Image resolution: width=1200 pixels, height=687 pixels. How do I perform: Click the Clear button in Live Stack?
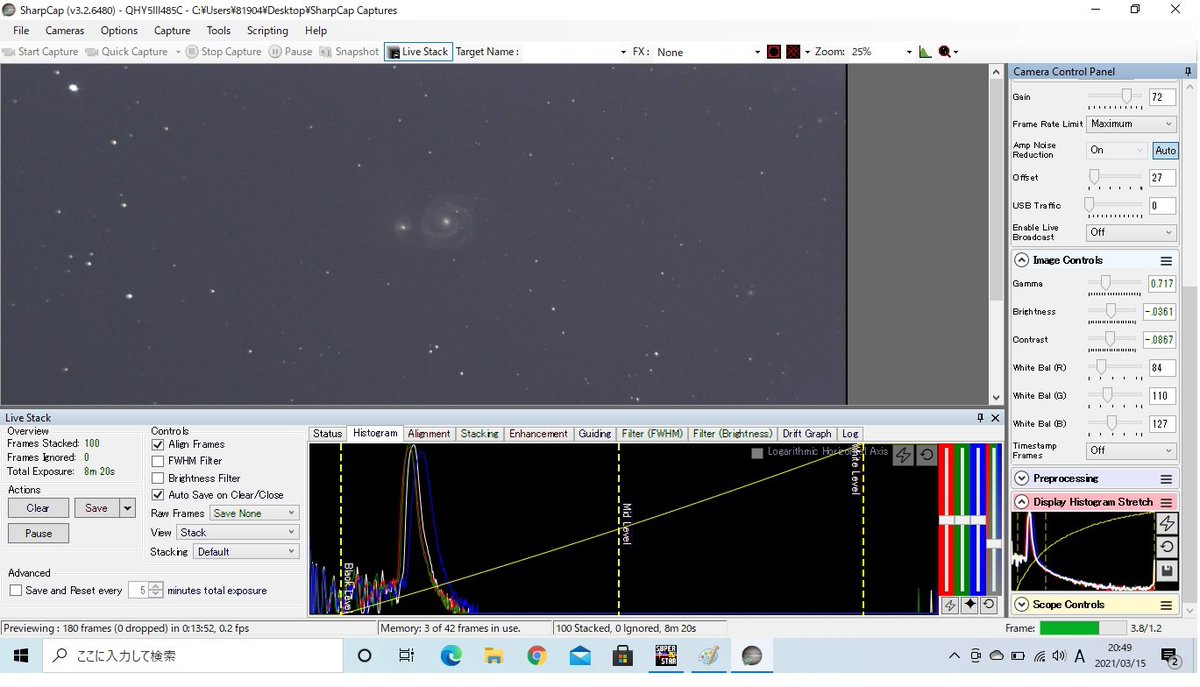coord(38,508)
